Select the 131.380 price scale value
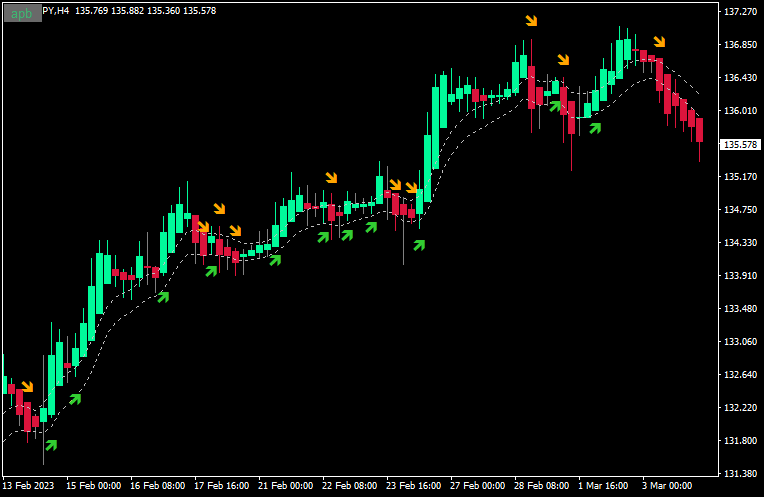The height and width of the screenshot is (497, 764). tap(741, 474)
